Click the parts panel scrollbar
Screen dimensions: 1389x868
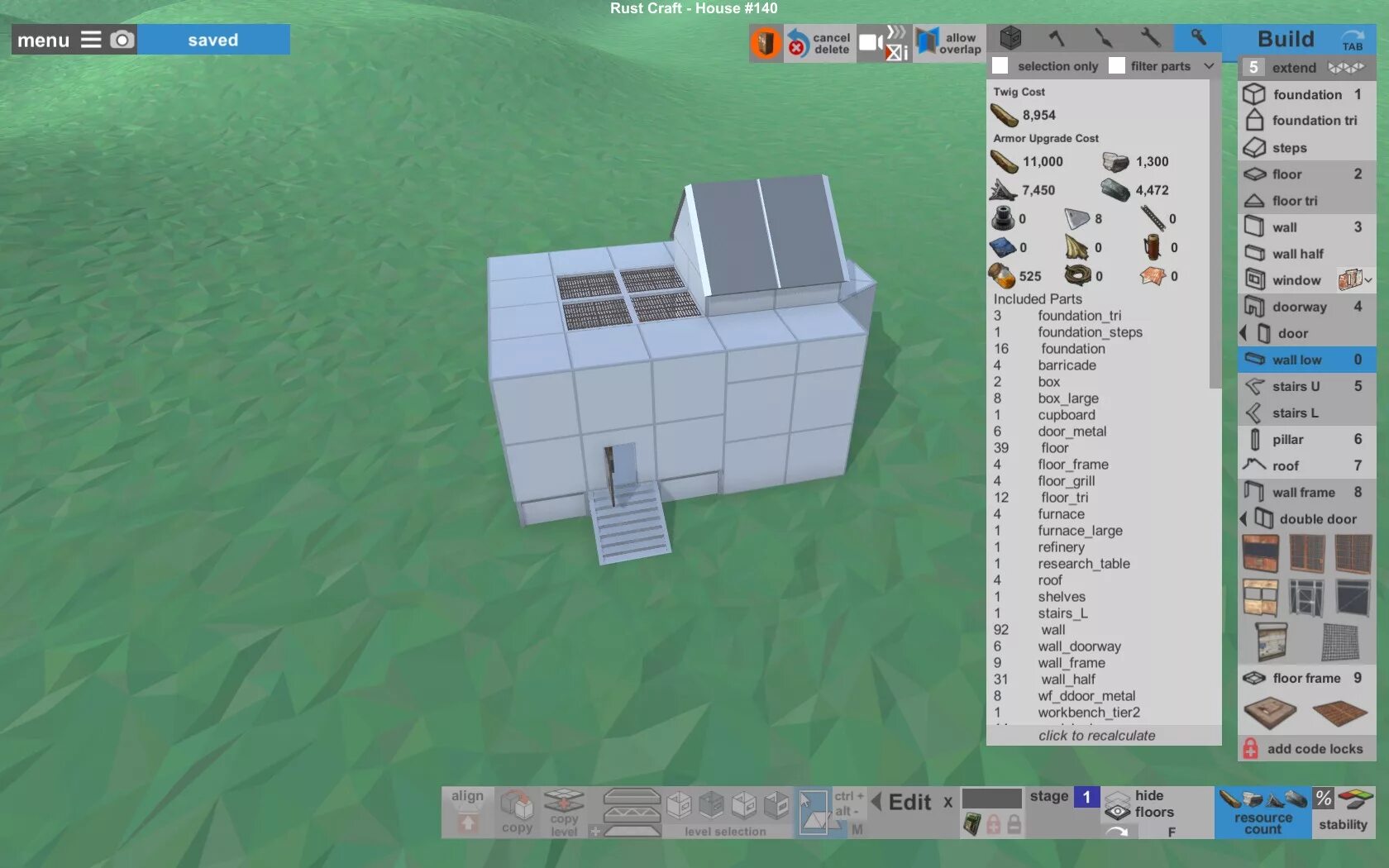click(x=1215, y=236)
